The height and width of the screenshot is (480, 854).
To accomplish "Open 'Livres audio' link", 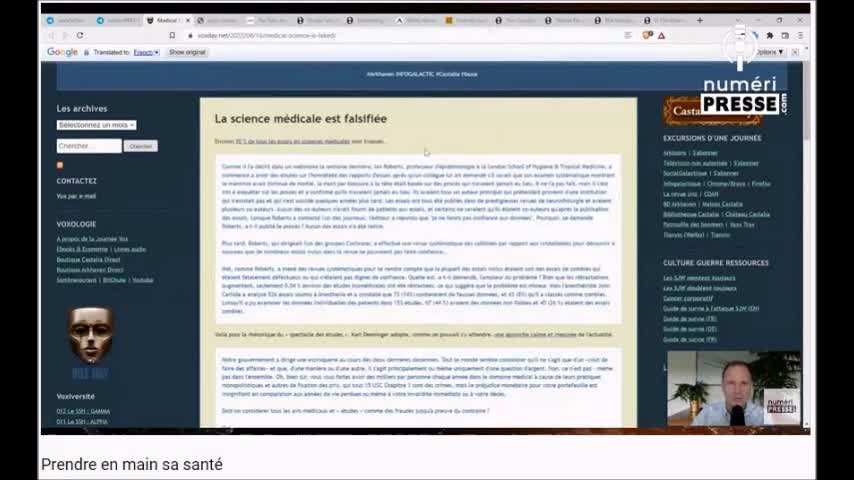I will pos(130,249).
